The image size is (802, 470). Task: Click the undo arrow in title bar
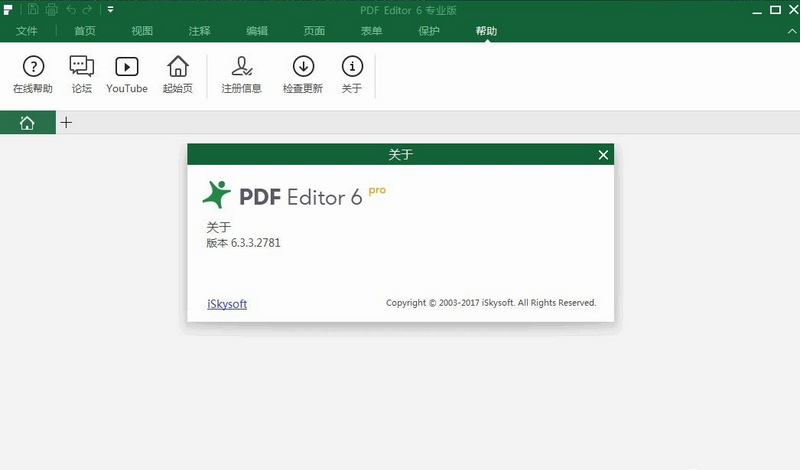pyautogui.click(x=71, y=9)
